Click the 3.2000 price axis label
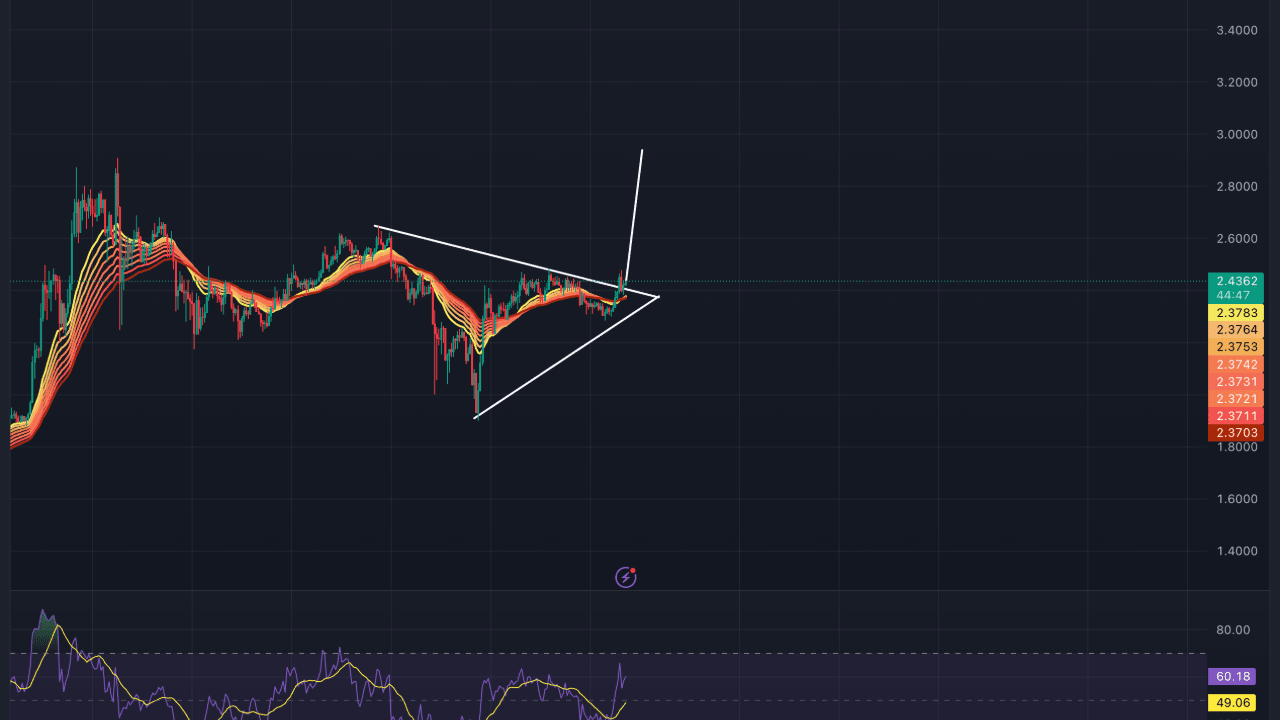This screenshot has height=720, width=1280. [1237, 82]
